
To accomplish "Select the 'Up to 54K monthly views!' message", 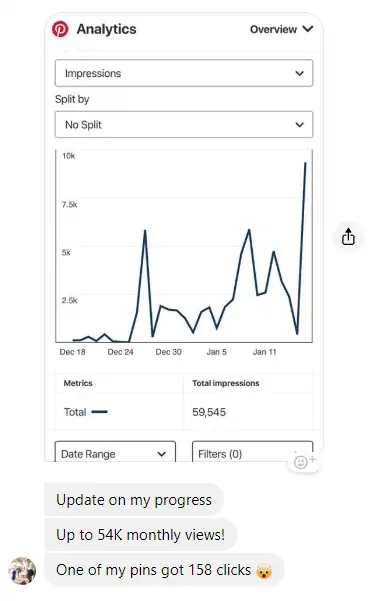I will point(140,535).
